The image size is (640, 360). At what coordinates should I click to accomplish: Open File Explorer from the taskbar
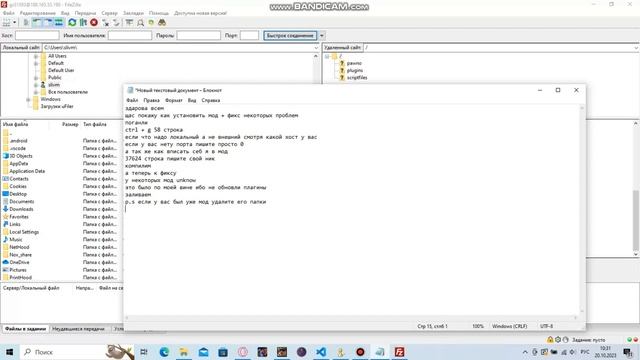[x=184, y=352]
